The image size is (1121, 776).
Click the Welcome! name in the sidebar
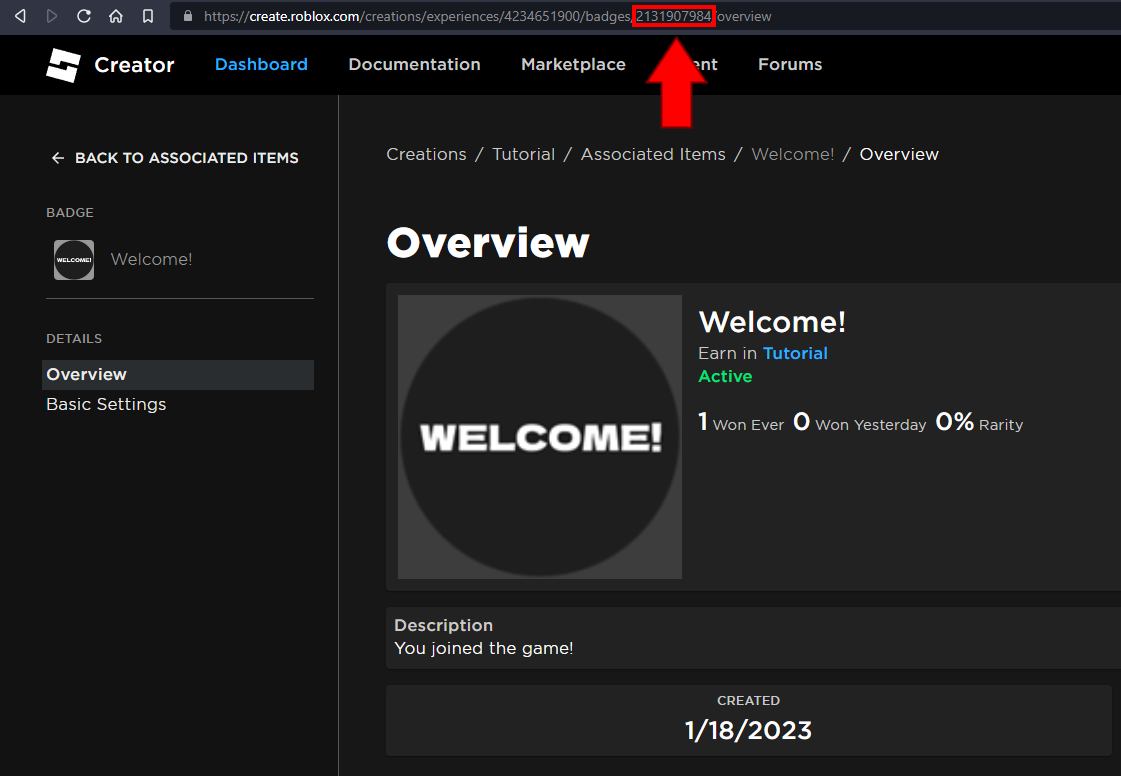point(152,260)
